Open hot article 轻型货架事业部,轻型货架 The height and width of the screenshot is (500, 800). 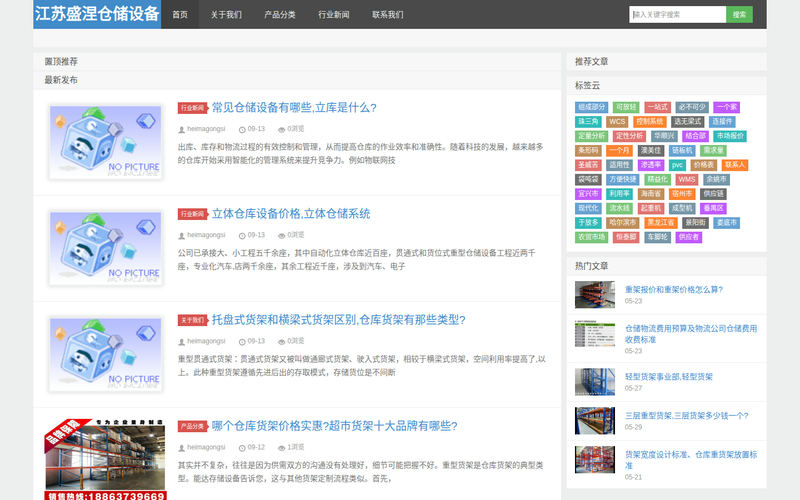coord(668,377)
